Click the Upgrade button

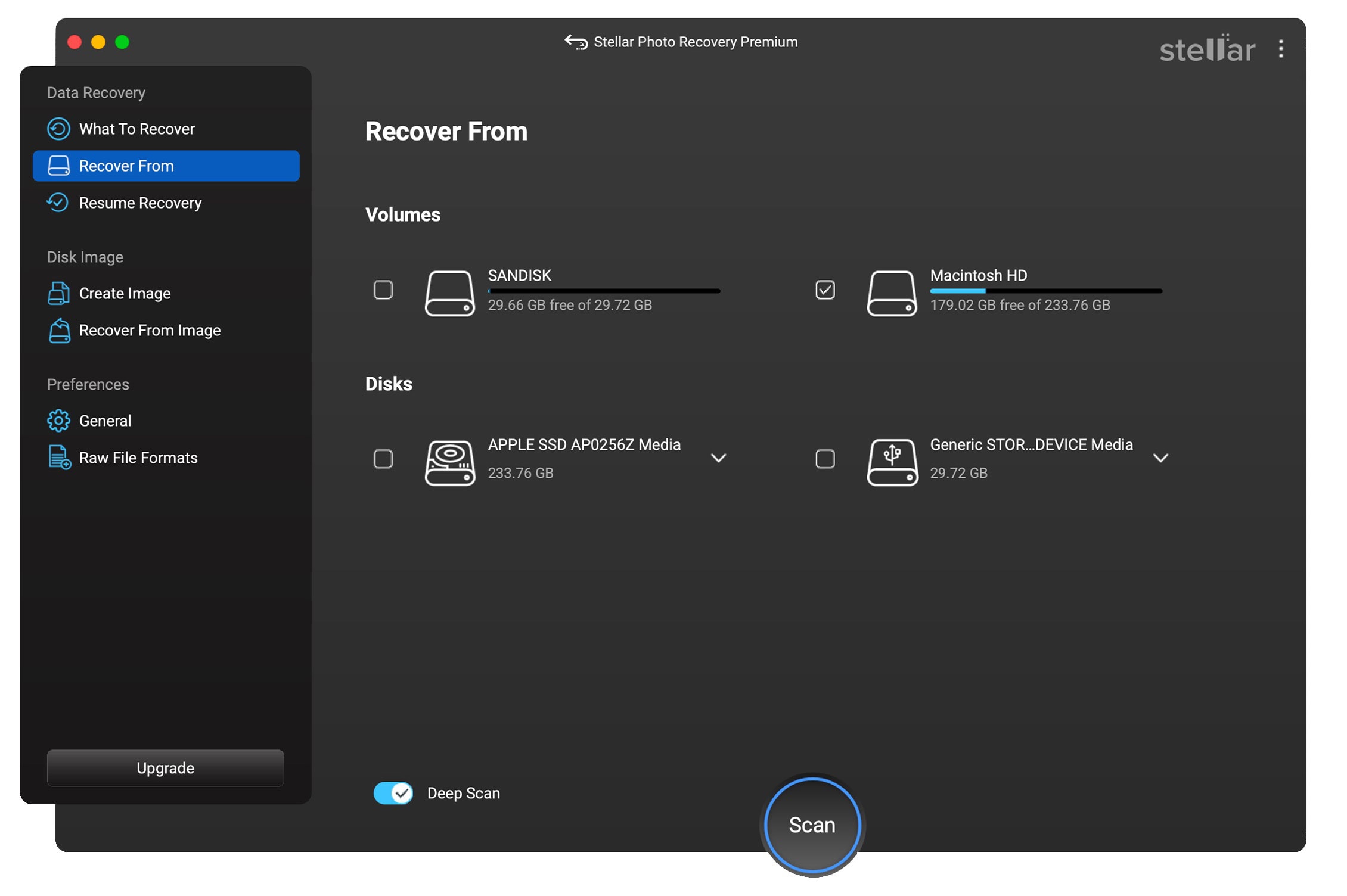pyautogui.click(x=166, y=768)
